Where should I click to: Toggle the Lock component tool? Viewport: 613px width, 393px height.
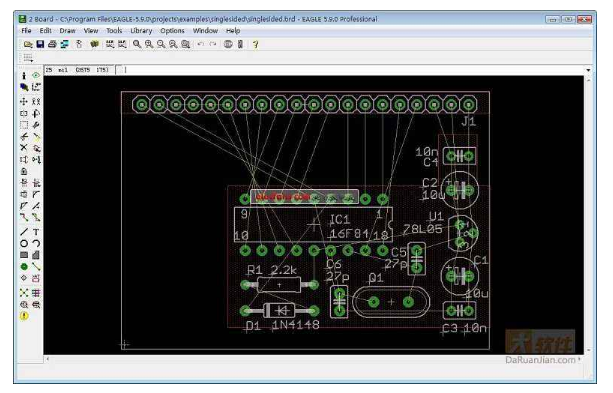[x=24, y=171]
